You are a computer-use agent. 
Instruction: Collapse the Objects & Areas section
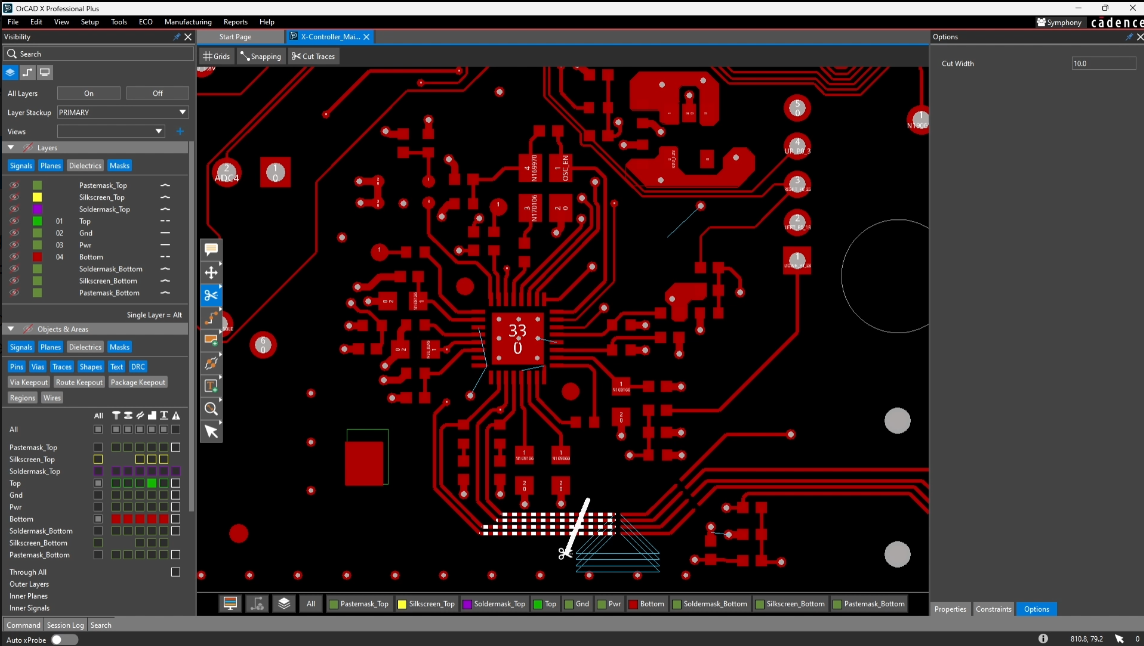coord(11,329)
